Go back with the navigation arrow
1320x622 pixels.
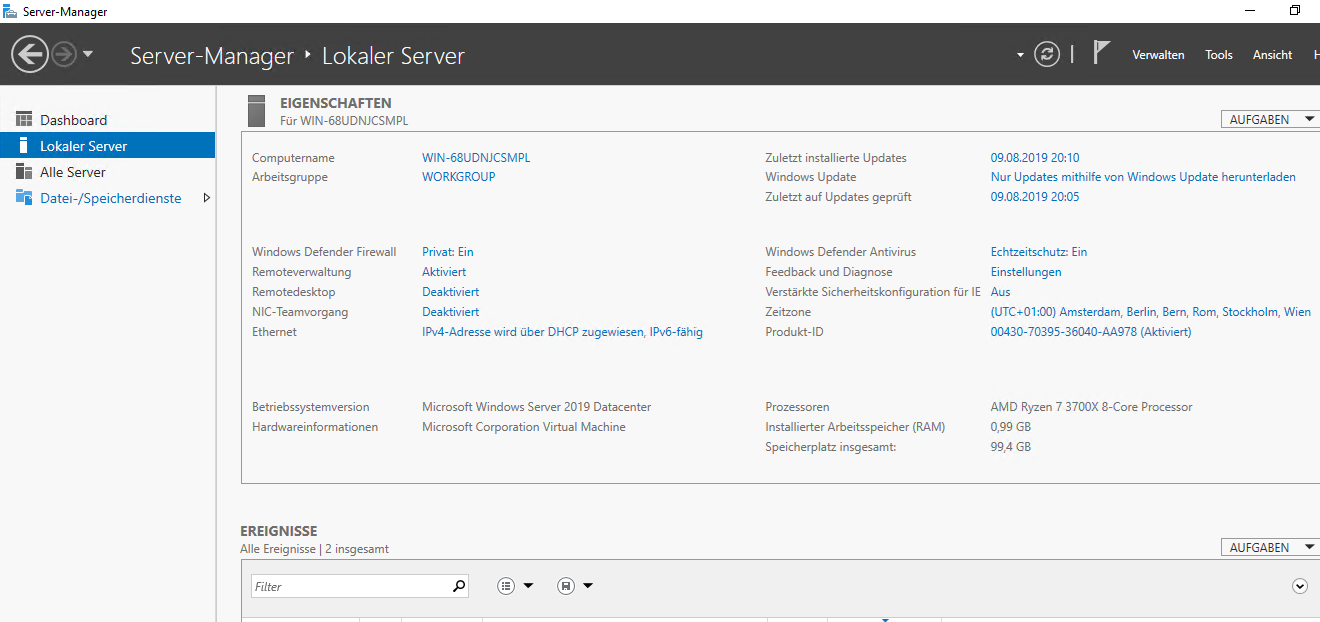pos(30,54)
